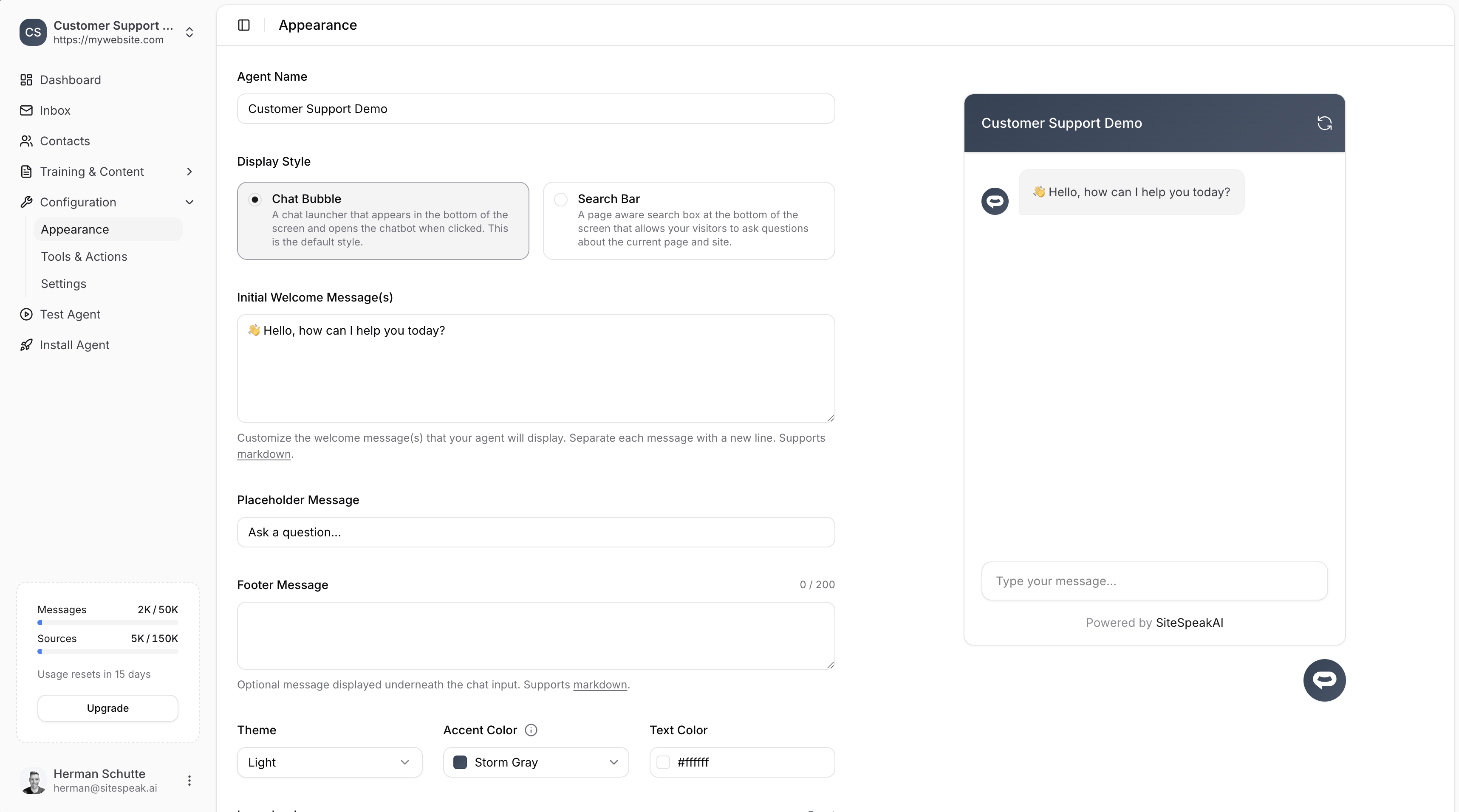The width and height of the screenshot is (1459, 812).
Task: Click the white Text Color swatch
Action: pyautogui.click(x=663, y=762)
